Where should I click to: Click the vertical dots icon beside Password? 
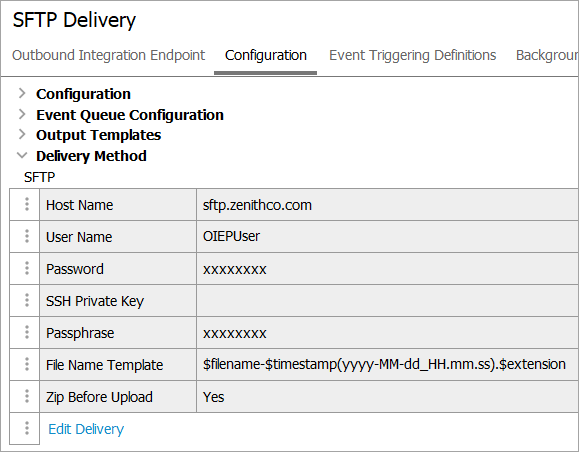[27, 268]
